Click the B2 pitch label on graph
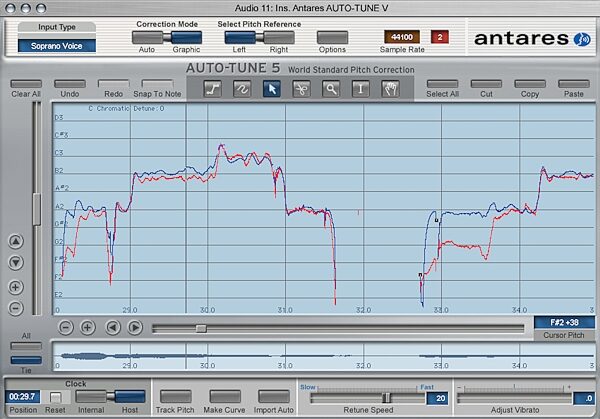This screenshot has width=600, height=419. pyautogui.click(x=59, y=171)
